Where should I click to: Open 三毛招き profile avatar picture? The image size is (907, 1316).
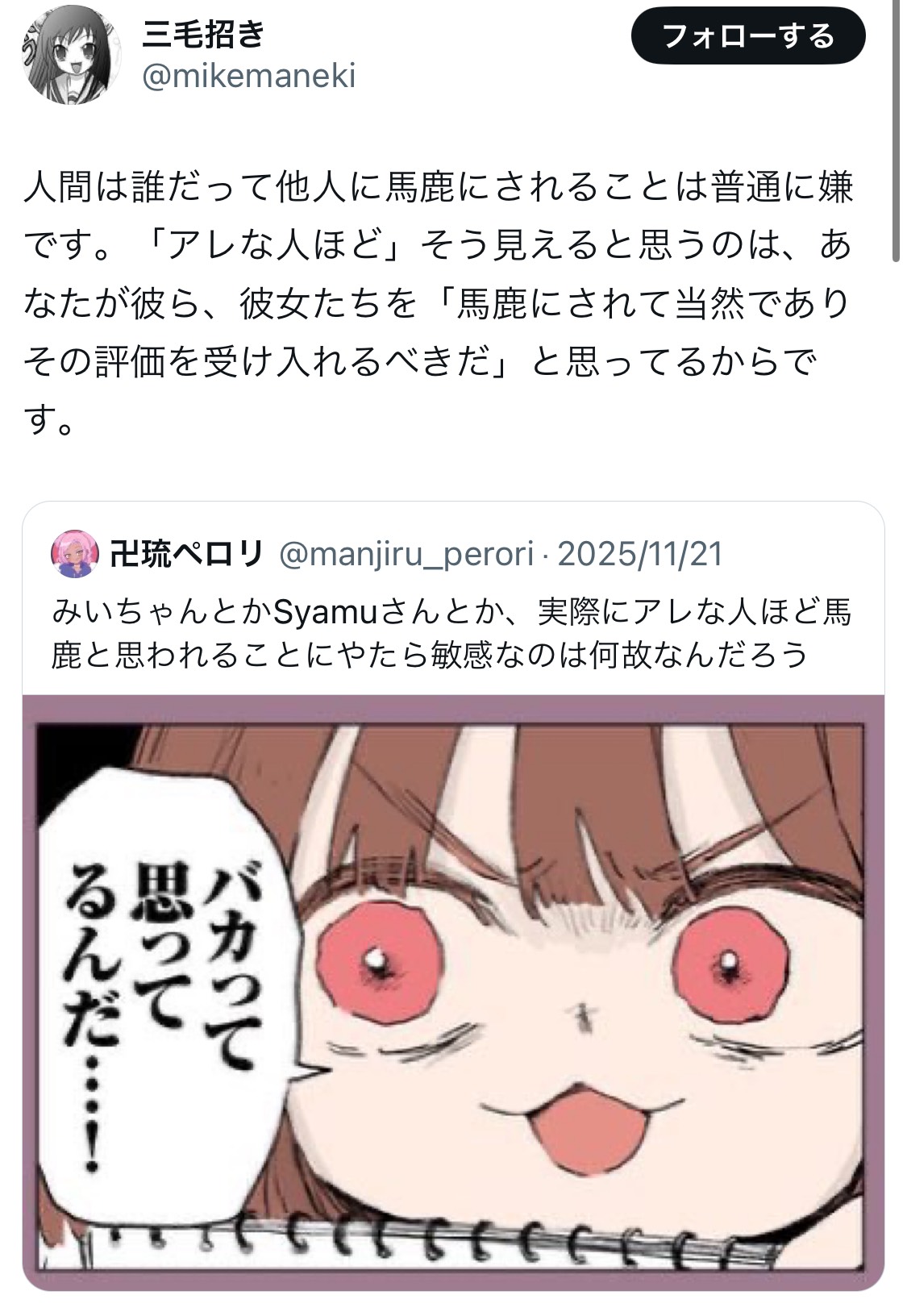73,56
